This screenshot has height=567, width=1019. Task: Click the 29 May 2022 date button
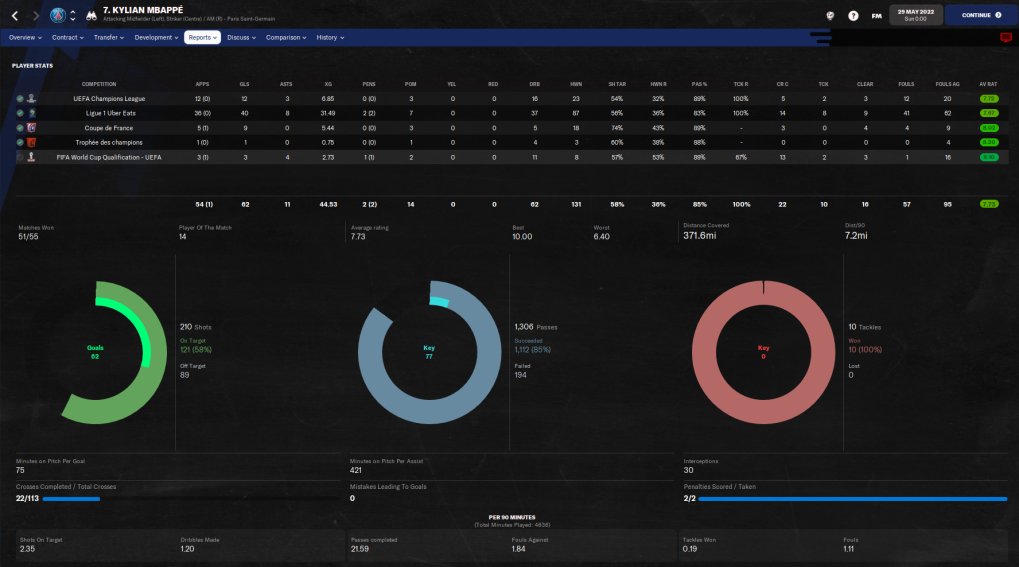pyautogui.click(x=915, y=15)
